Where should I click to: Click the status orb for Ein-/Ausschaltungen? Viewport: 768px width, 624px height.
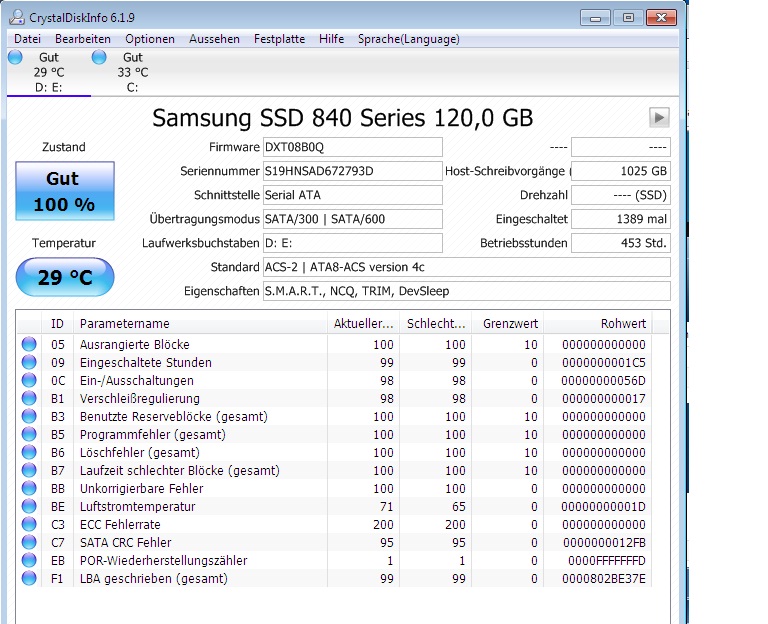pos(29,380)
